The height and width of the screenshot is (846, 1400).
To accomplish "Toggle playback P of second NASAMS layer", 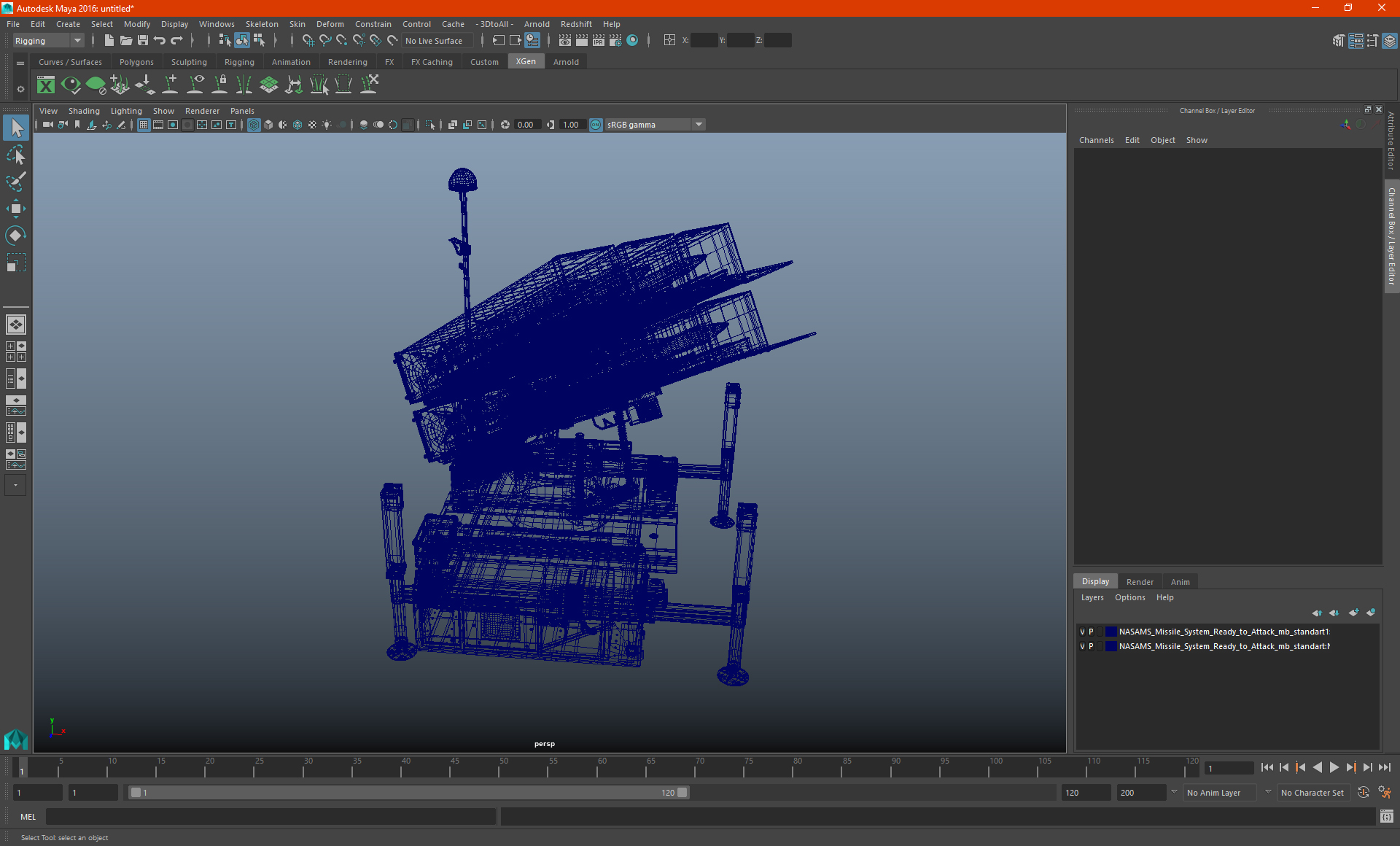I will point(1091,646).
